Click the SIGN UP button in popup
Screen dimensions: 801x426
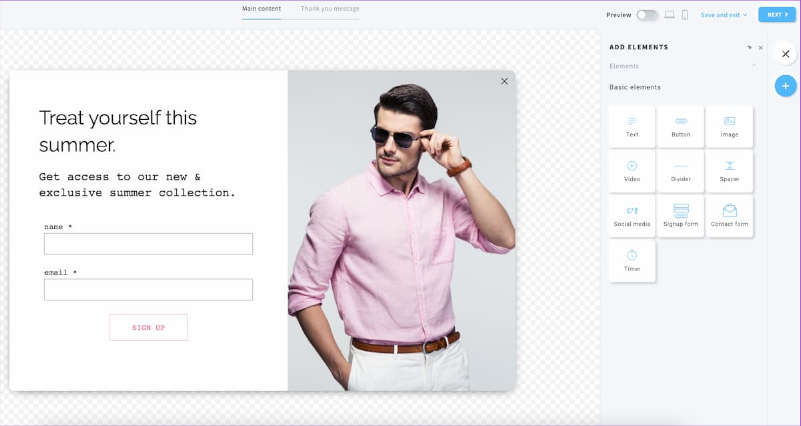(148, 327)
